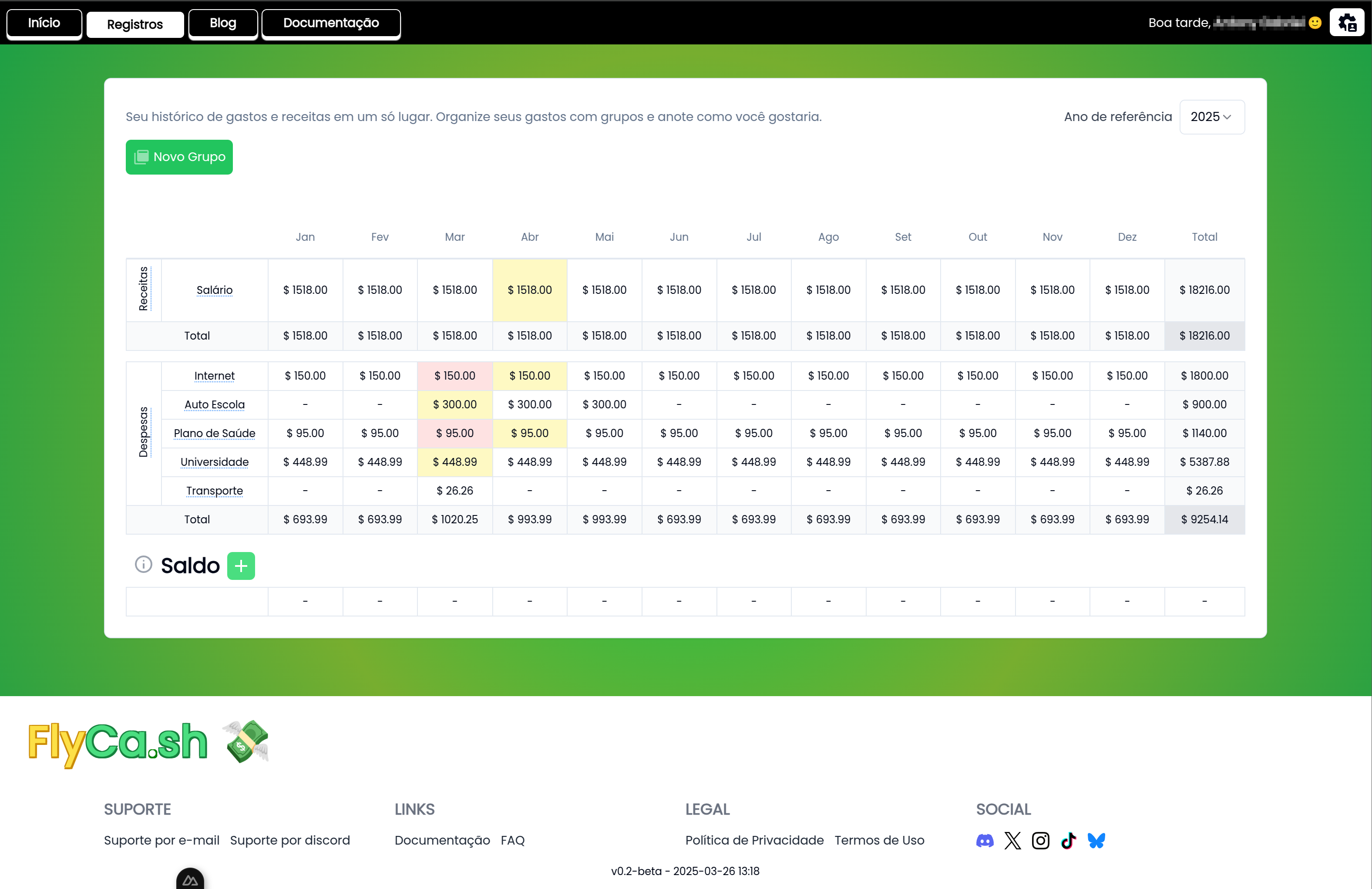Open Política de Privacidade link
The width and height of the screenshot is (1372, 889).
coord(755,841)
